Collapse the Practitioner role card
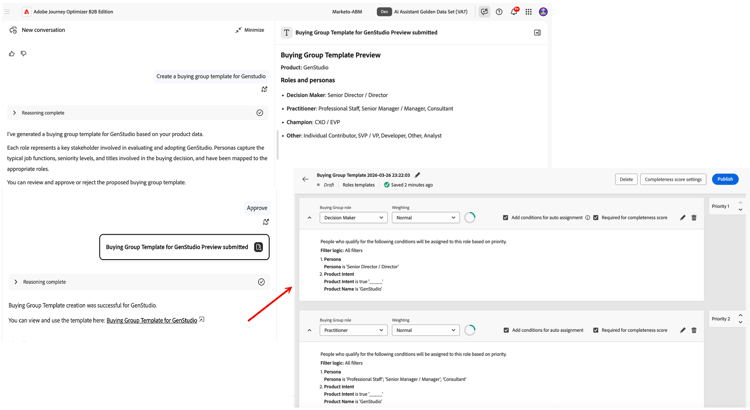This screenshot has height=410, width=750. pos(309,330)
